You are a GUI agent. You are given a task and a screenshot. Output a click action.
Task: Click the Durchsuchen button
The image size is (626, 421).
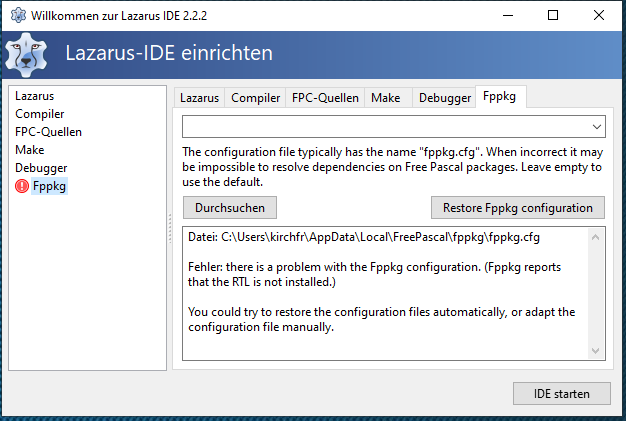pyautogui.click(x=230, y=208)
